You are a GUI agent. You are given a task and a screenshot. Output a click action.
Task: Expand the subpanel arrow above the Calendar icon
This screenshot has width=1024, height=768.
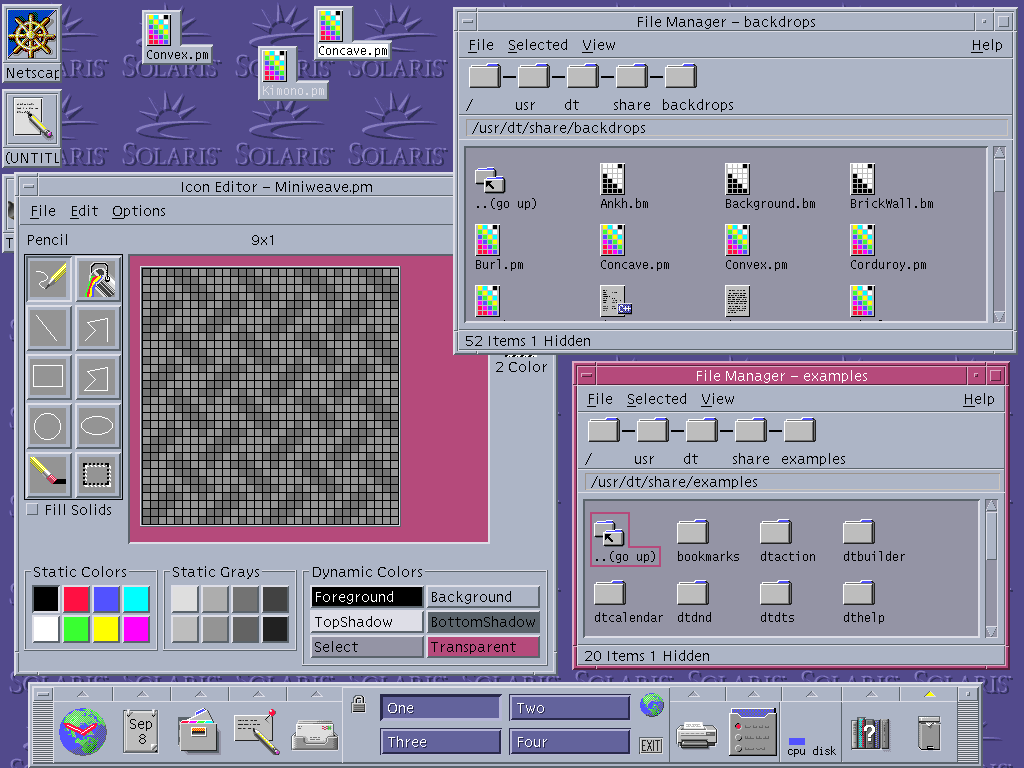(x=142, y=694)
